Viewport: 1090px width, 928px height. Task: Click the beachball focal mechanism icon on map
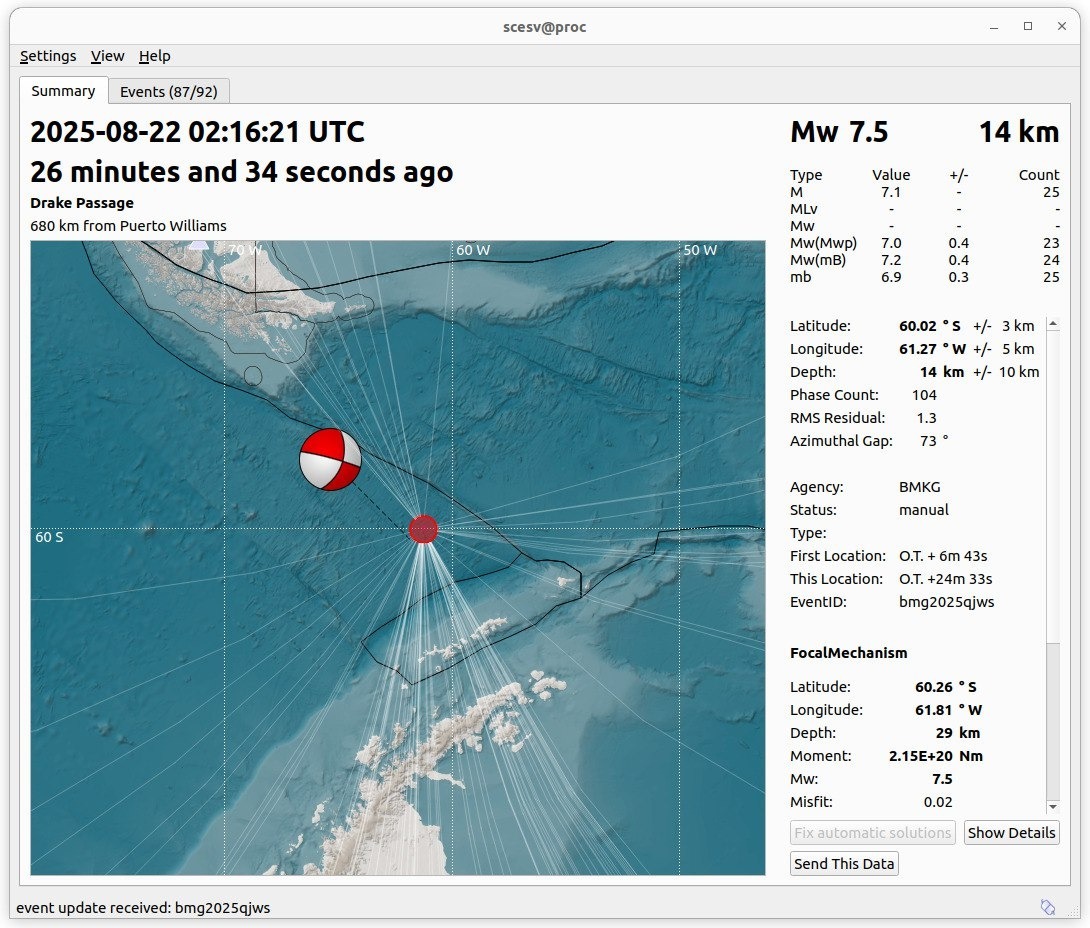tap(330, 459)
